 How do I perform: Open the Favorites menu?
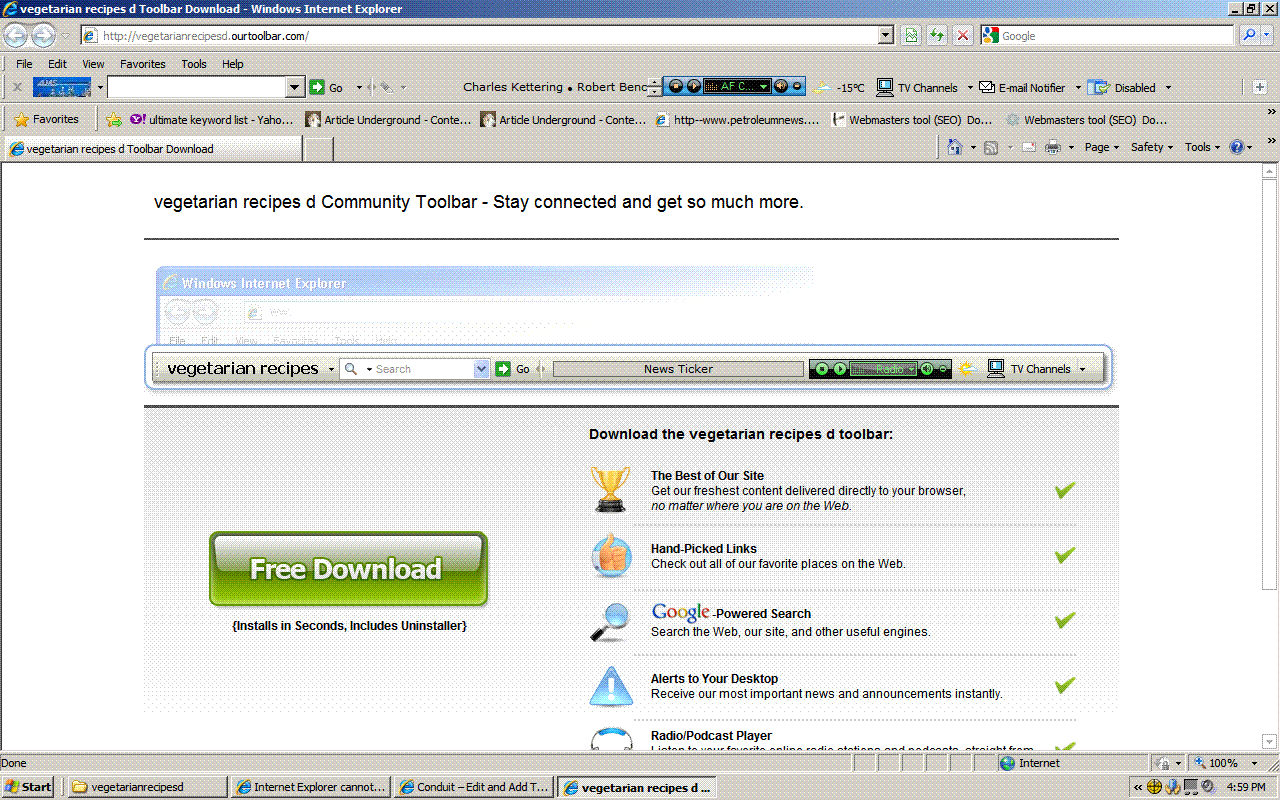[143, 64]
